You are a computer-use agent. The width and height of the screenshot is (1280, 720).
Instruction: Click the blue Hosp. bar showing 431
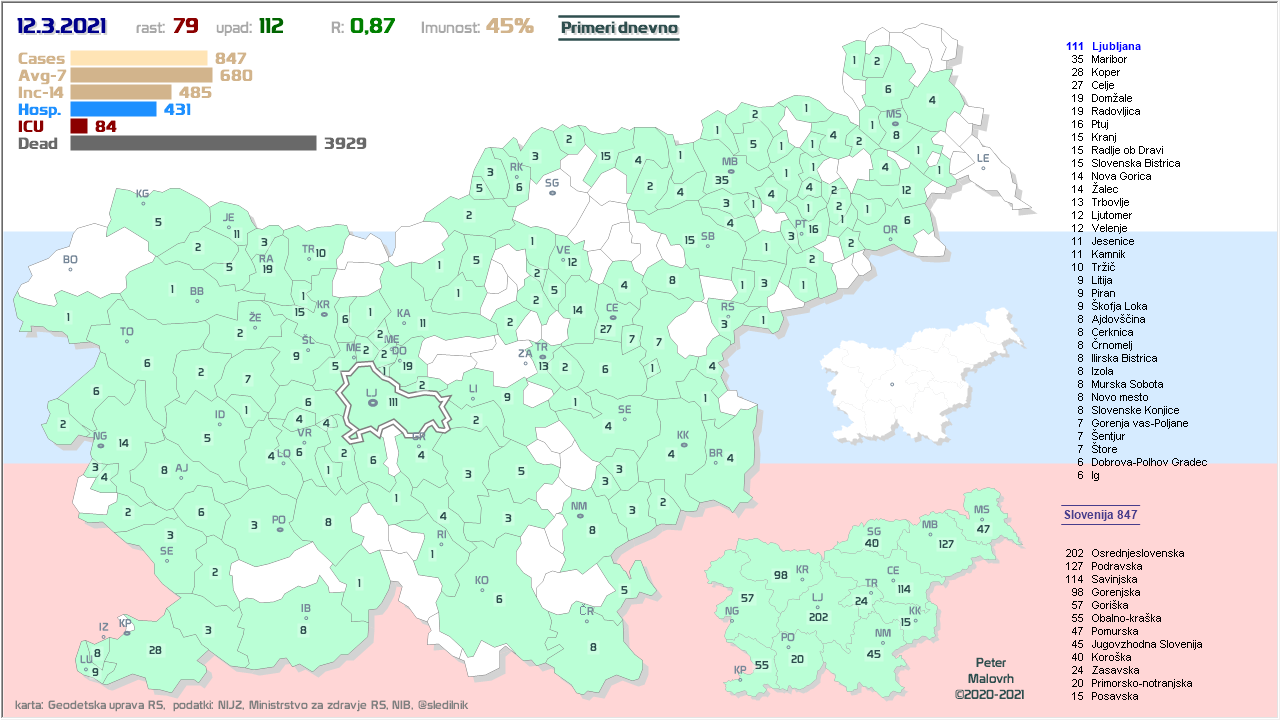coord(113,109)
